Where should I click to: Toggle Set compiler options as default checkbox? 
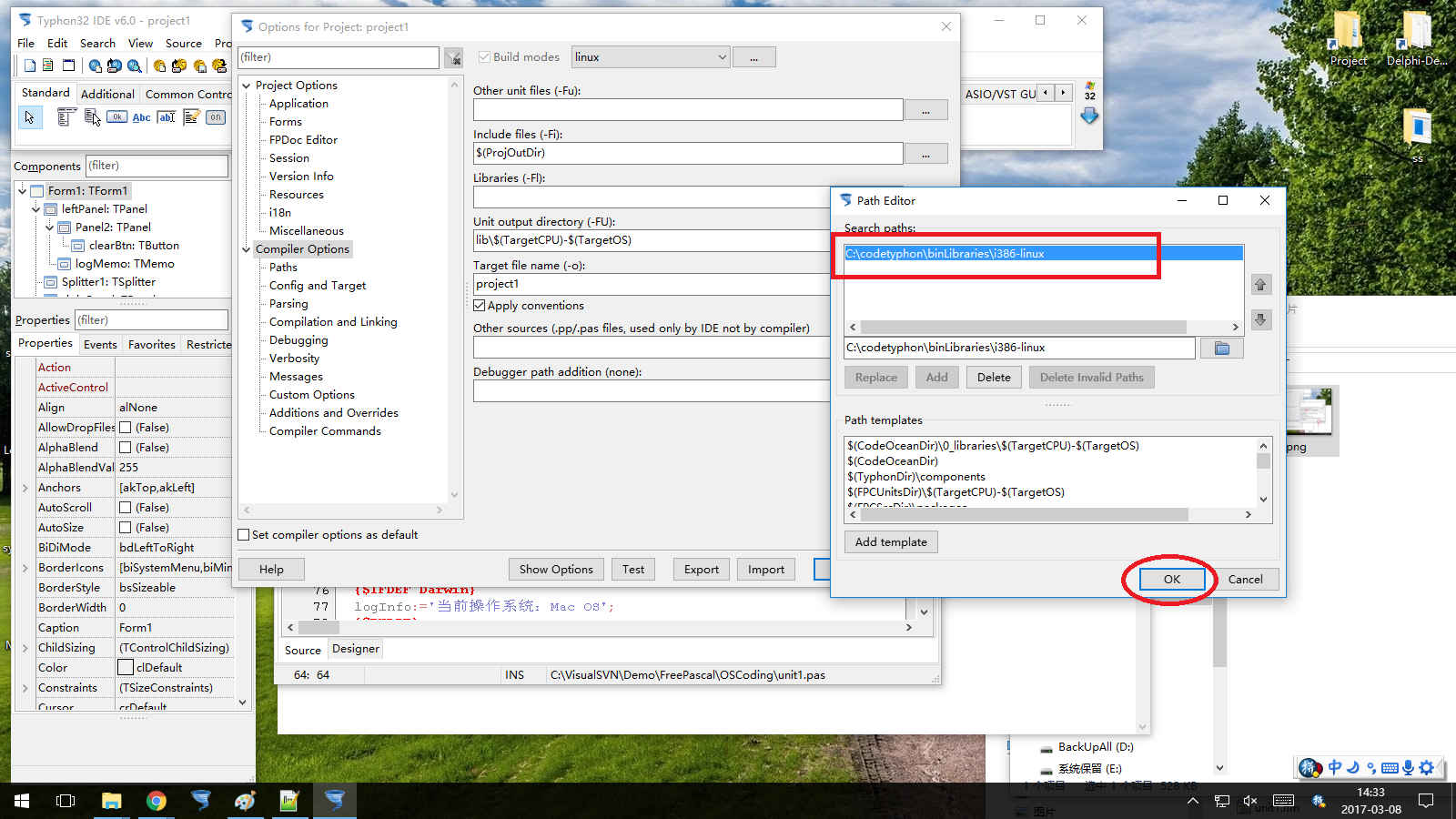click(244, 535)
